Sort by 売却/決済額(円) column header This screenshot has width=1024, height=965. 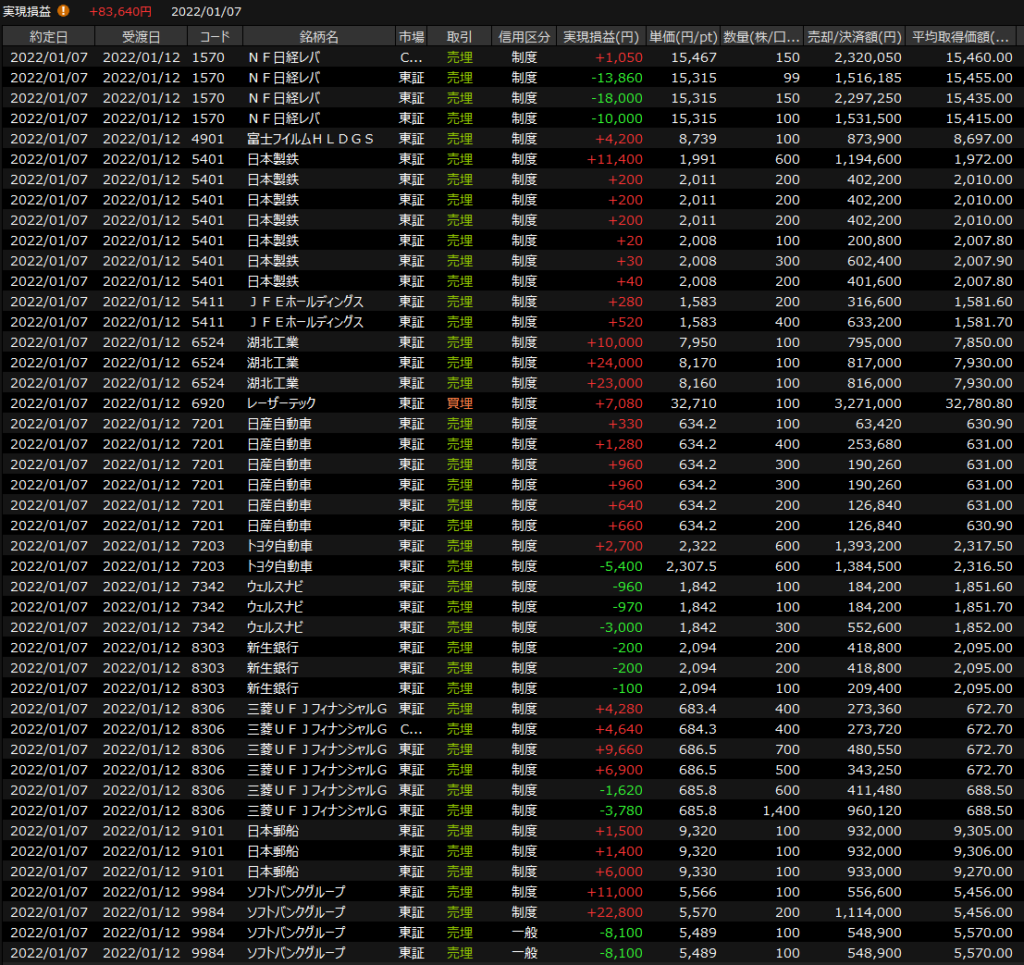click(x=855, y=37)
